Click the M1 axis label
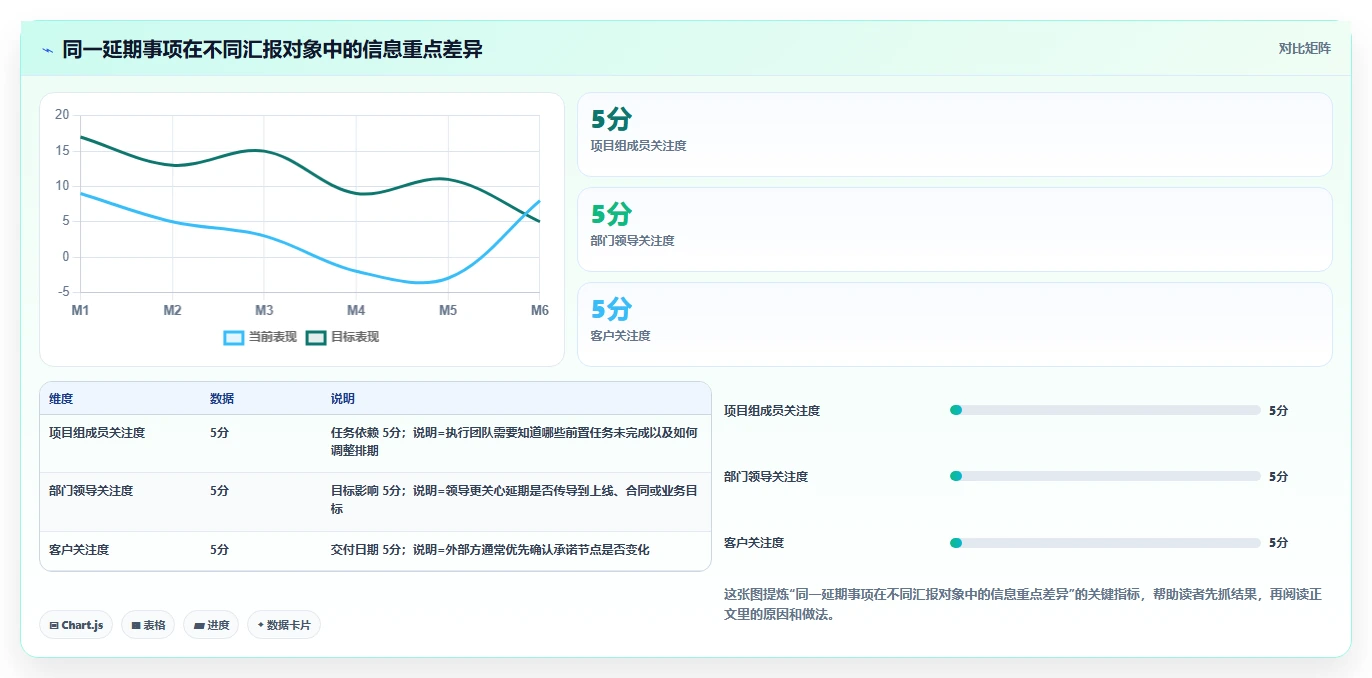Image resolution: width=1372 pixels, height=678 pixels. coord(80,311)
